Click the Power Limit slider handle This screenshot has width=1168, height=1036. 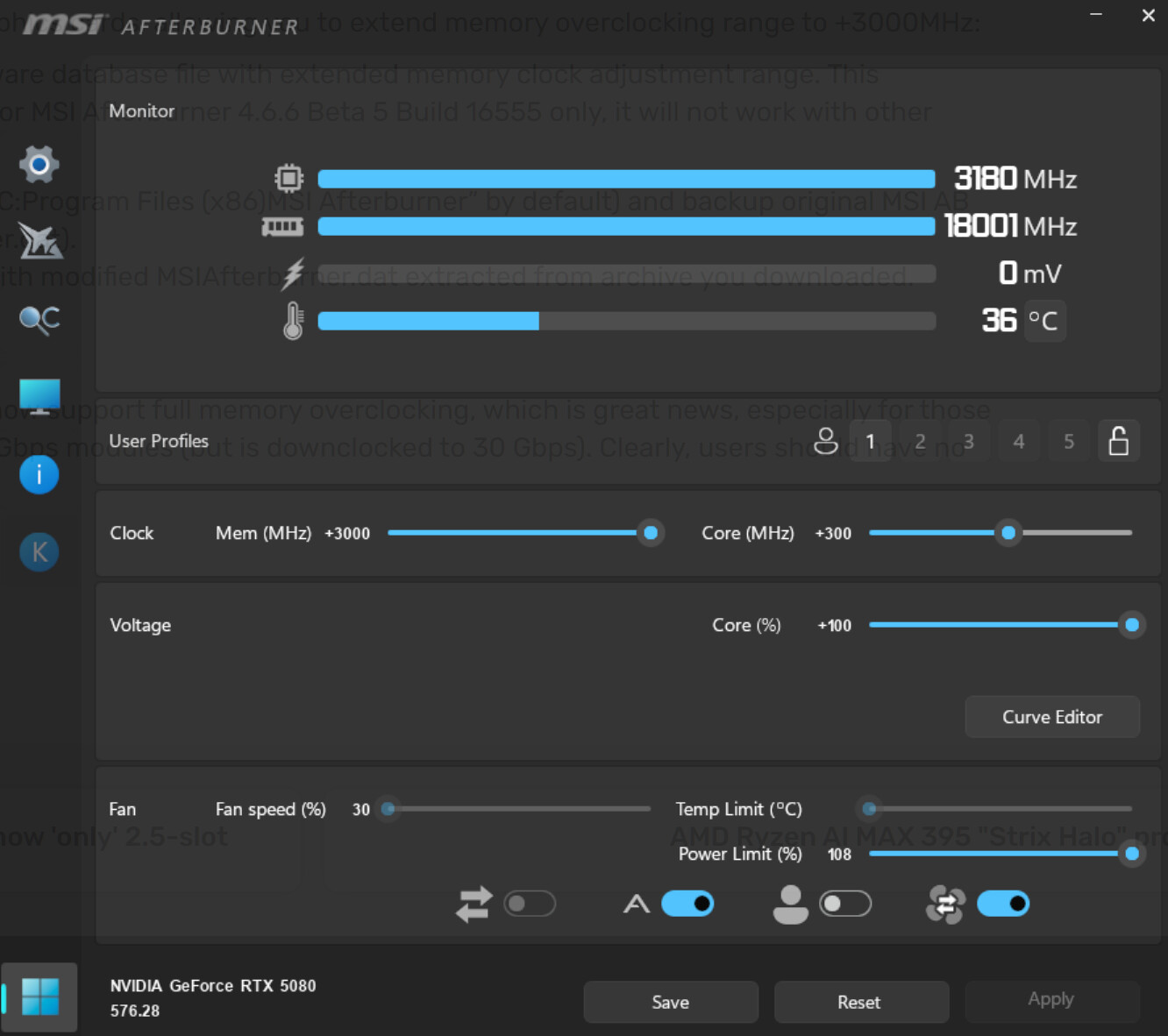point(1132,854)
